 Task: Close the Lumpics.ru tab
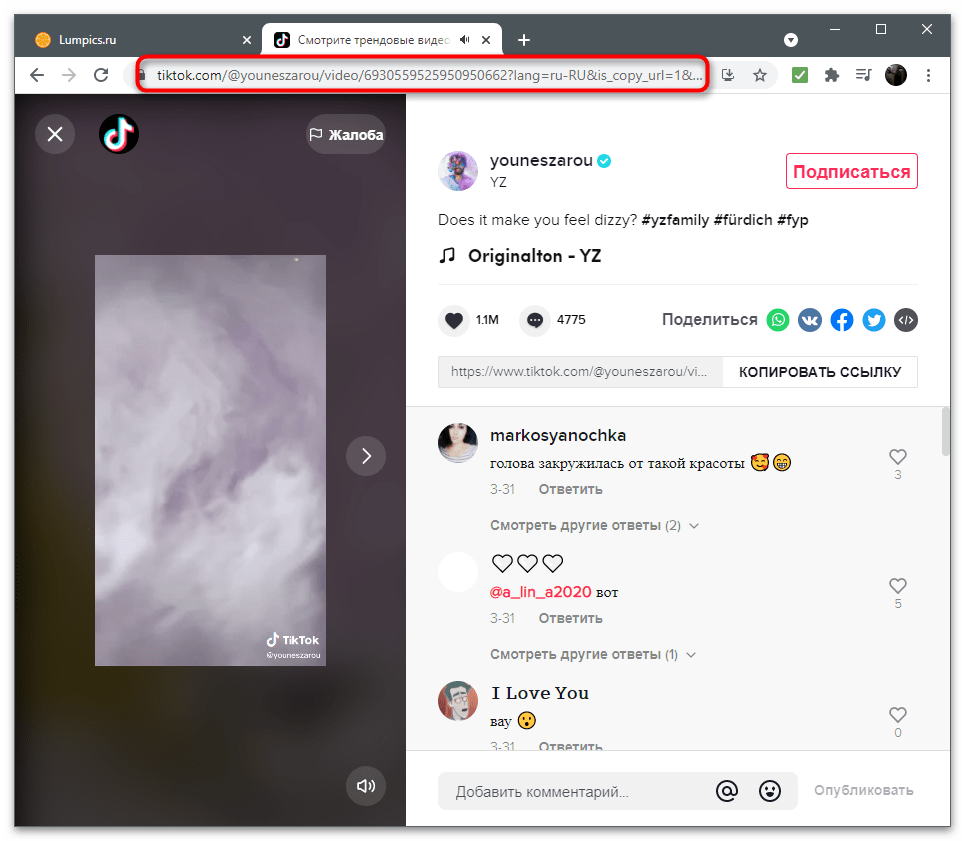[x=247, y=40]
